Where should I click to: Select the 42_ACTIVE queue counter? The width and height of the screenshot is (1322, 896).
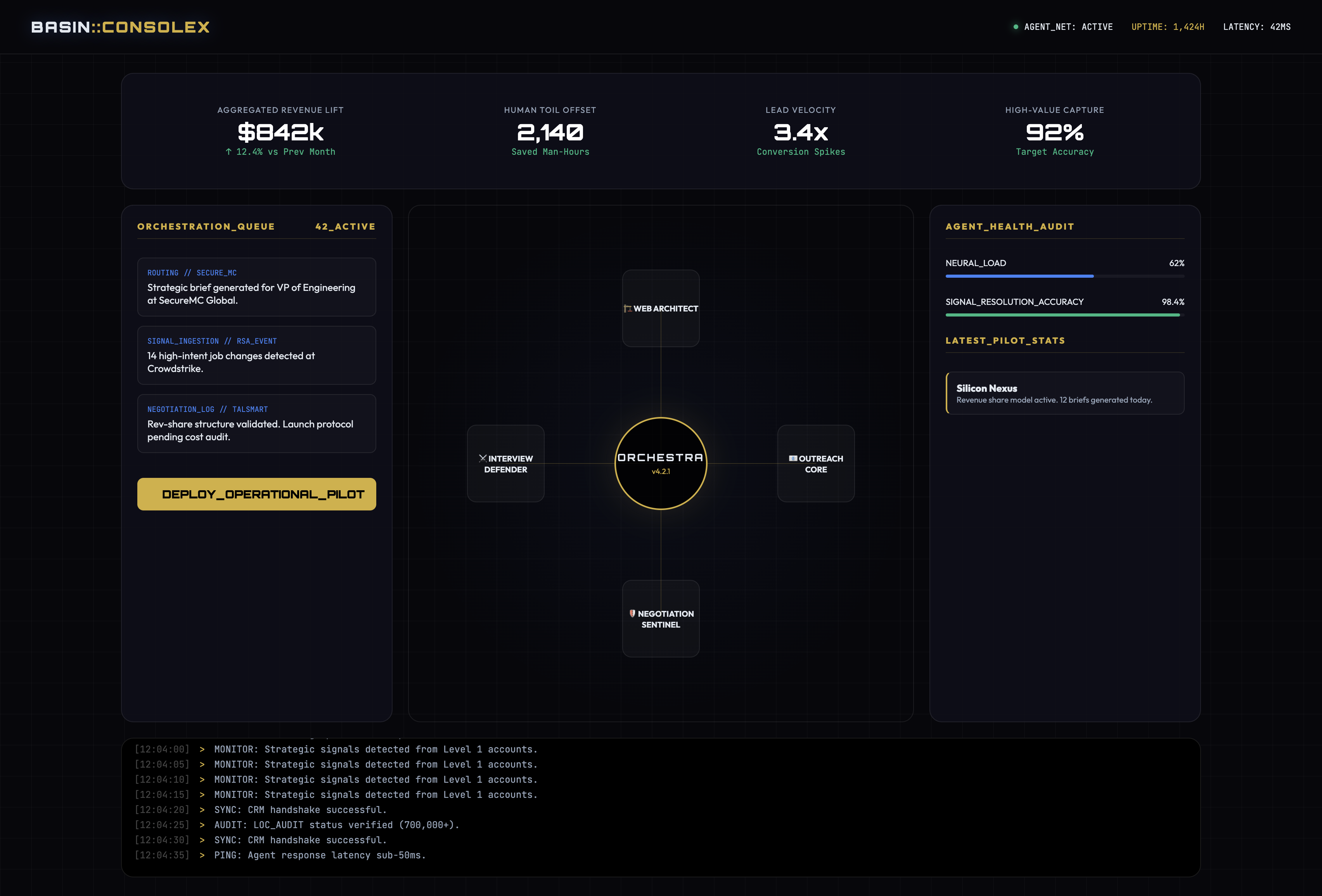[345, 226]
